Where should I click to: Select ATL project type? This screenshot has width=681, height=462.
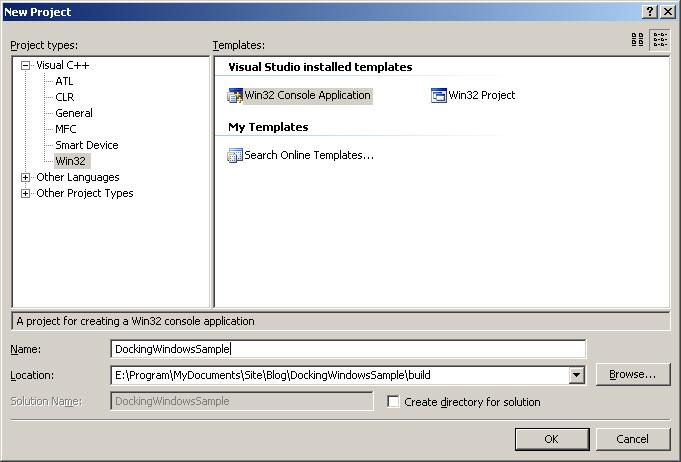(64, 81)
